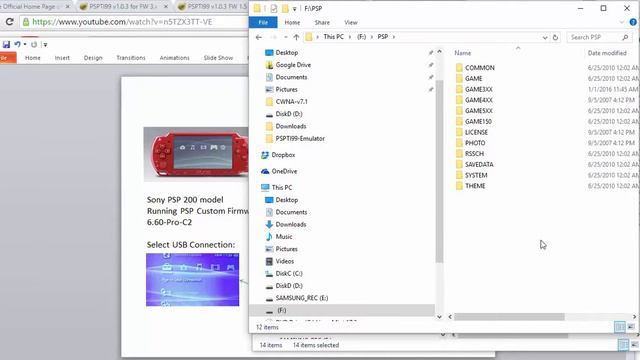Image resolution: width=640 pixels, height=360 pixels.
Task: Click the search magnifier icon in Search PSP
Action: point(625,37)
